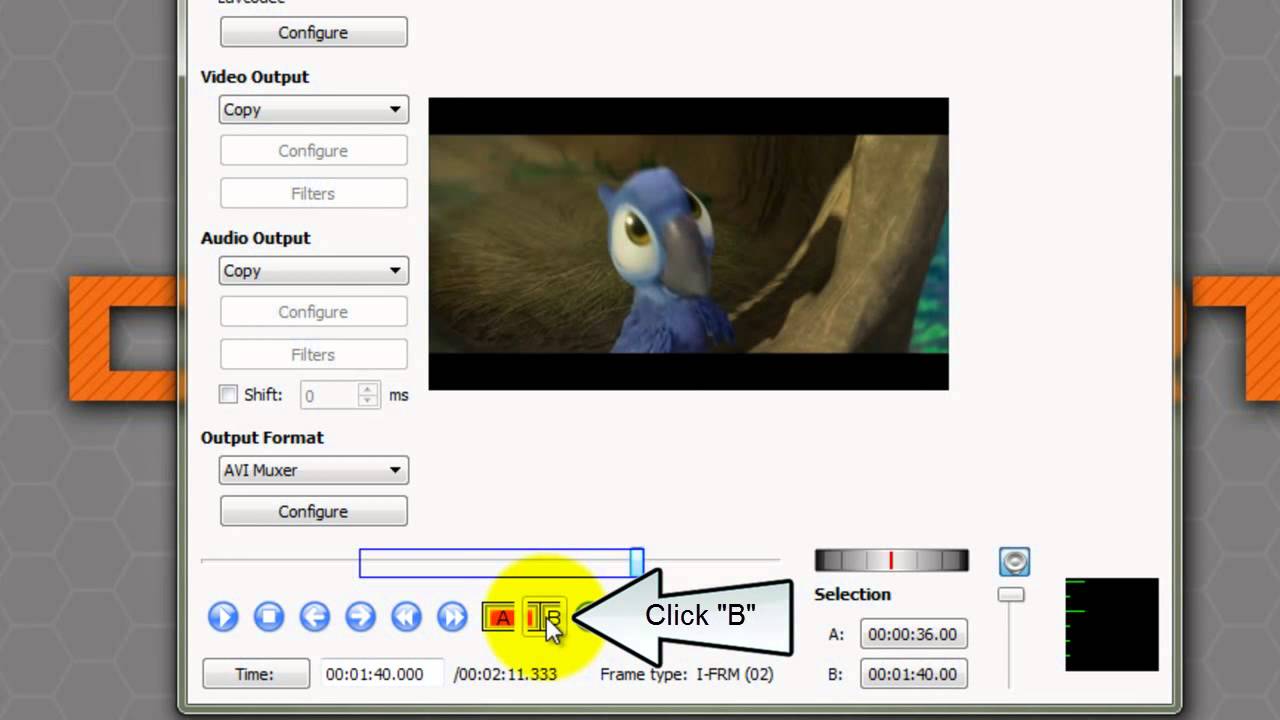Image resolution: width=1280 pixels, height=720 pixels.
Task: Stop video playback
Action: click(x=269, y=616)
